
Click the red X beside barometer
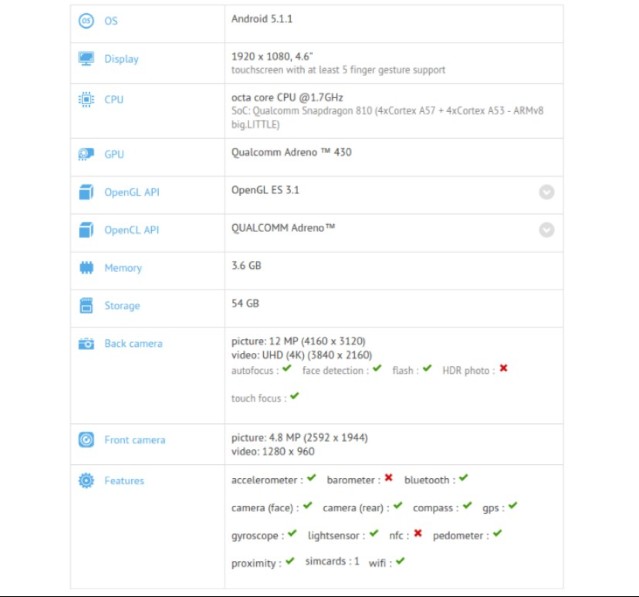coord(388,479)
